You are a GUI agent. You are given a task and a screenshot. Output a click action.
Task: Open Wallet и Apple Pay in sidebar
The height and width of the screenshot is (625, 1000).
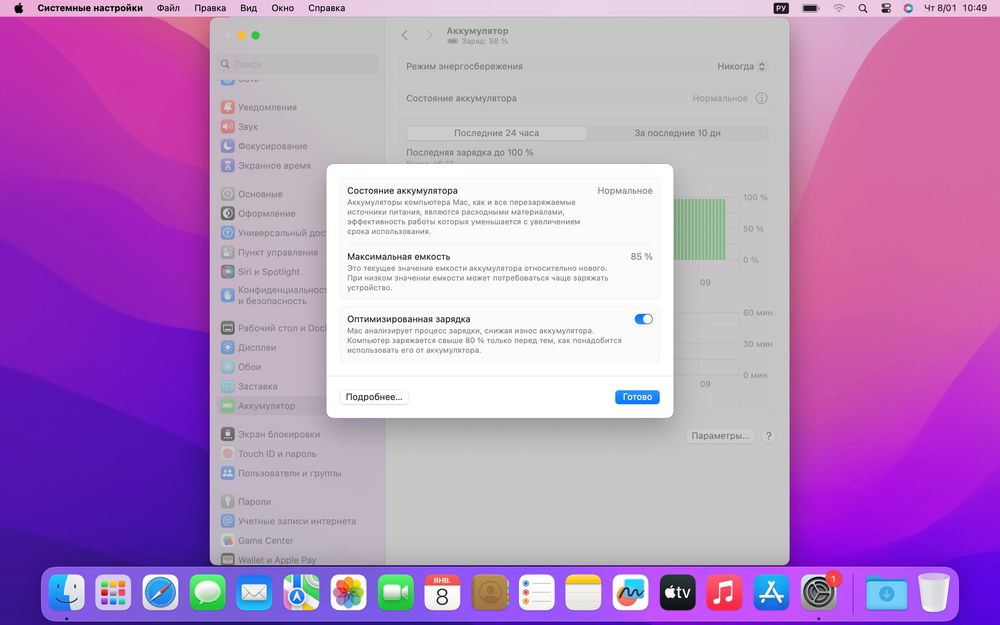click(298, 559)
